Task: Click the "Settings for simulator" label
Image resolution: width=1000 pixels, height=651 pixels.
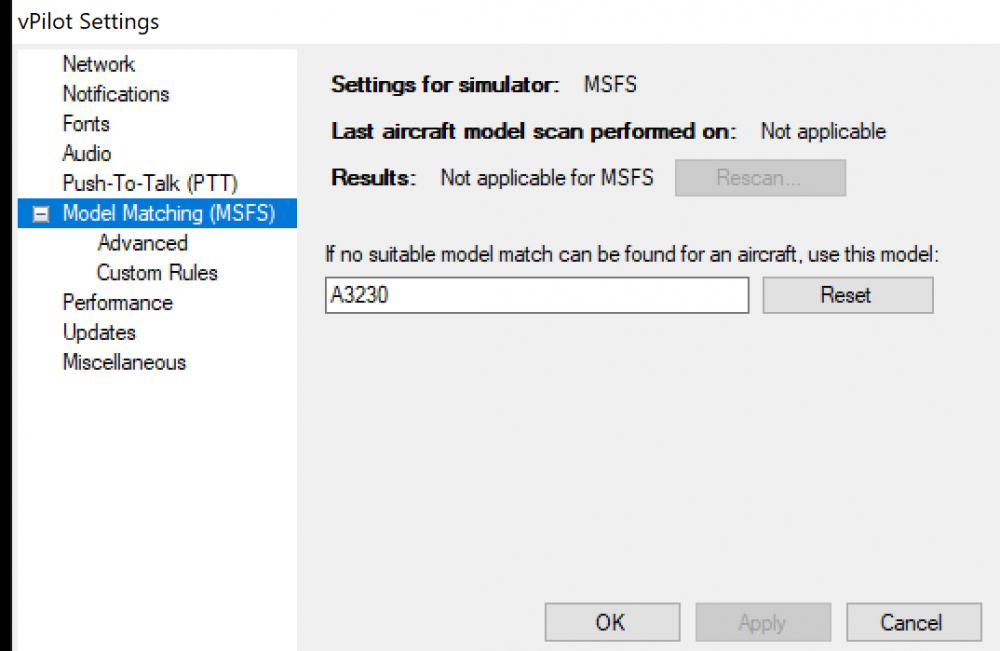Action: pyautogui.click(x=445, y=85)
